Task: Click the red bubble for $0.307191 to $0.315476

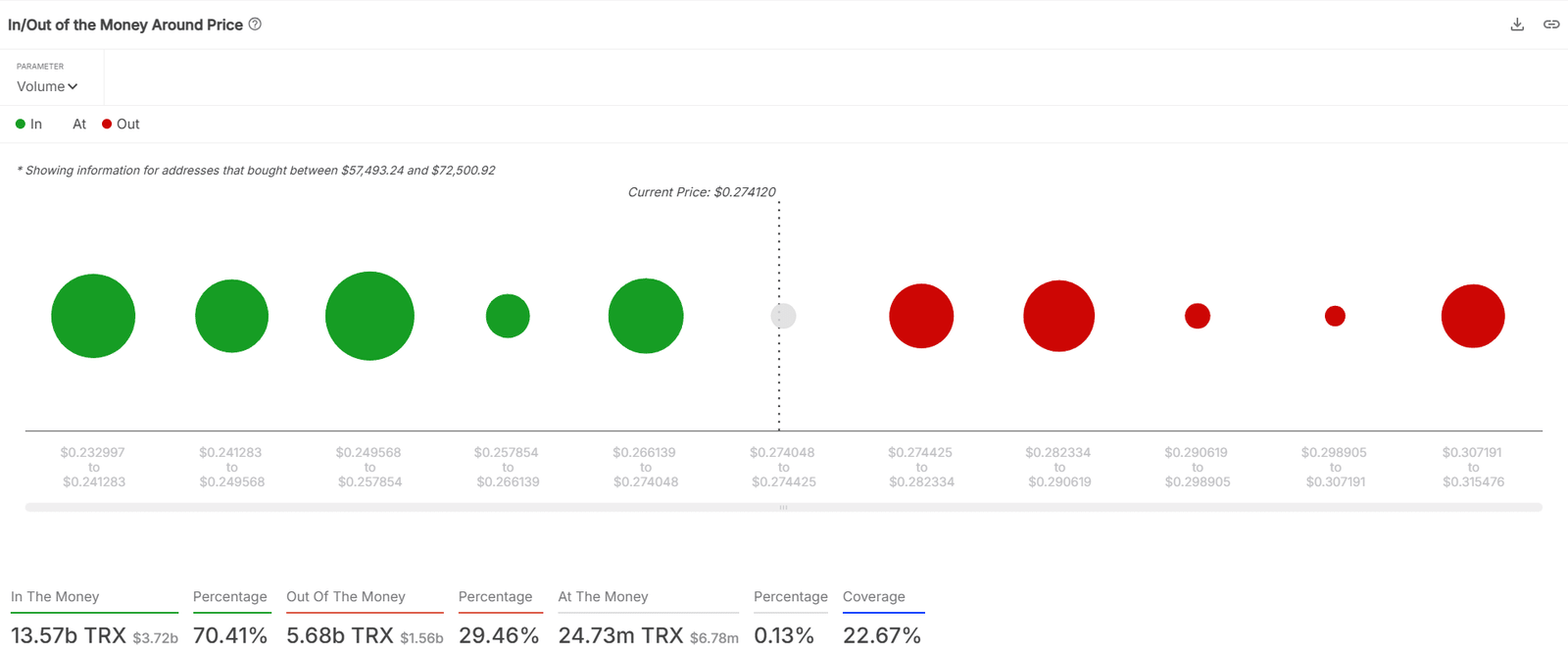Action: [x=1473, y=316]
